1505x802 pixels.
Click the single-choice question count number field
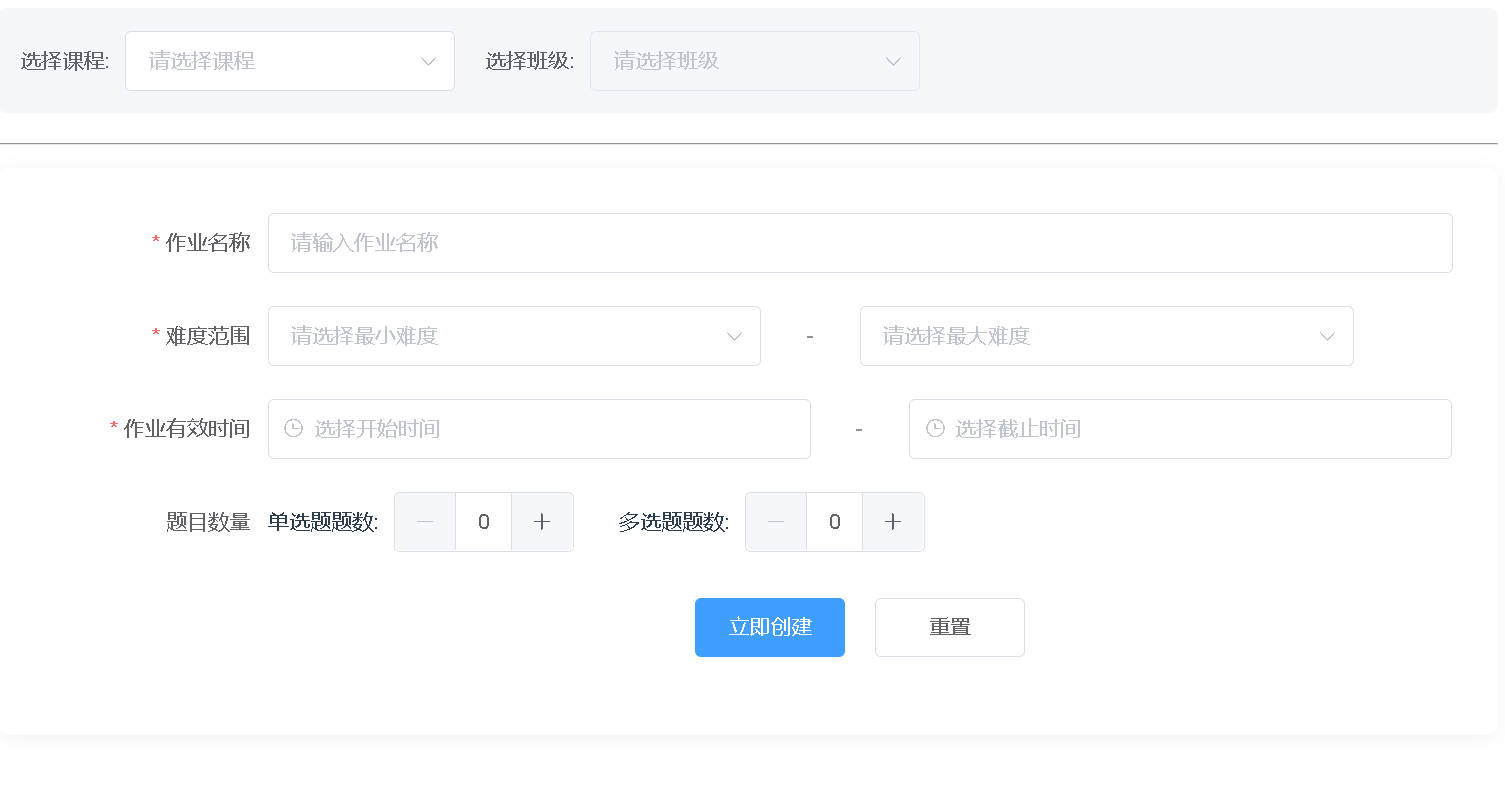pyautogui.click(x=484, y=522)
